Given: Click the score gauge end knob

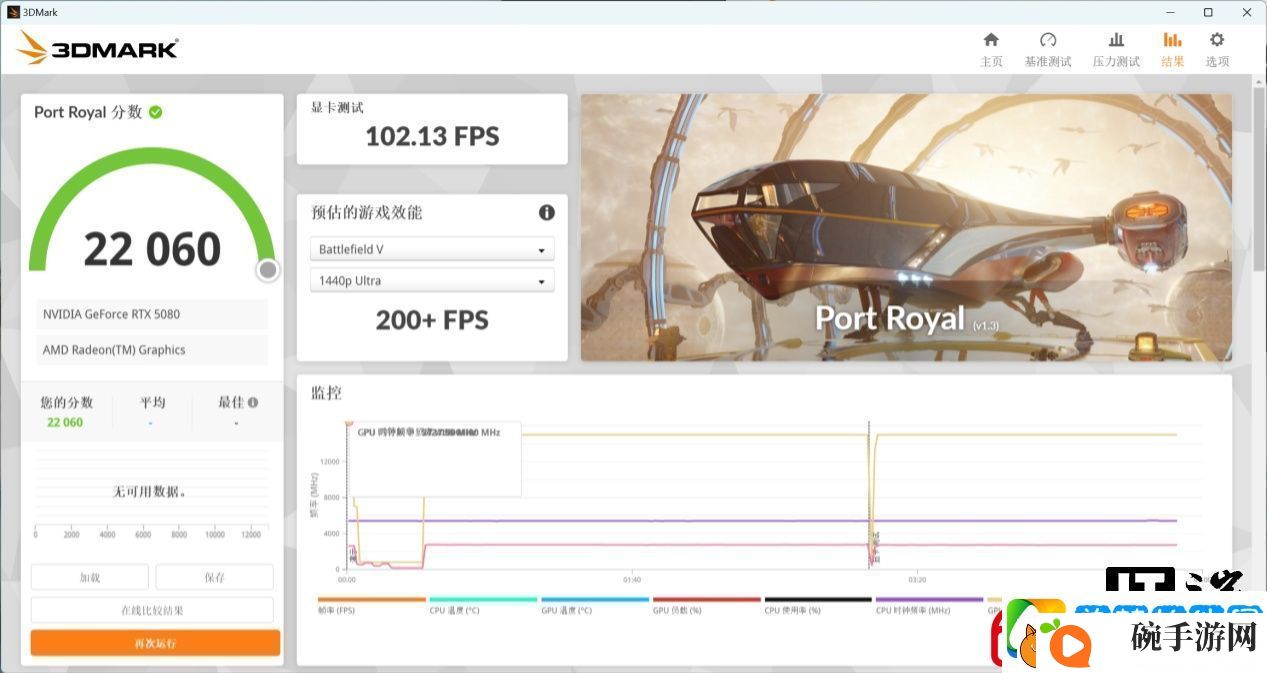Looking at the screenshot, I should [267, 270].
